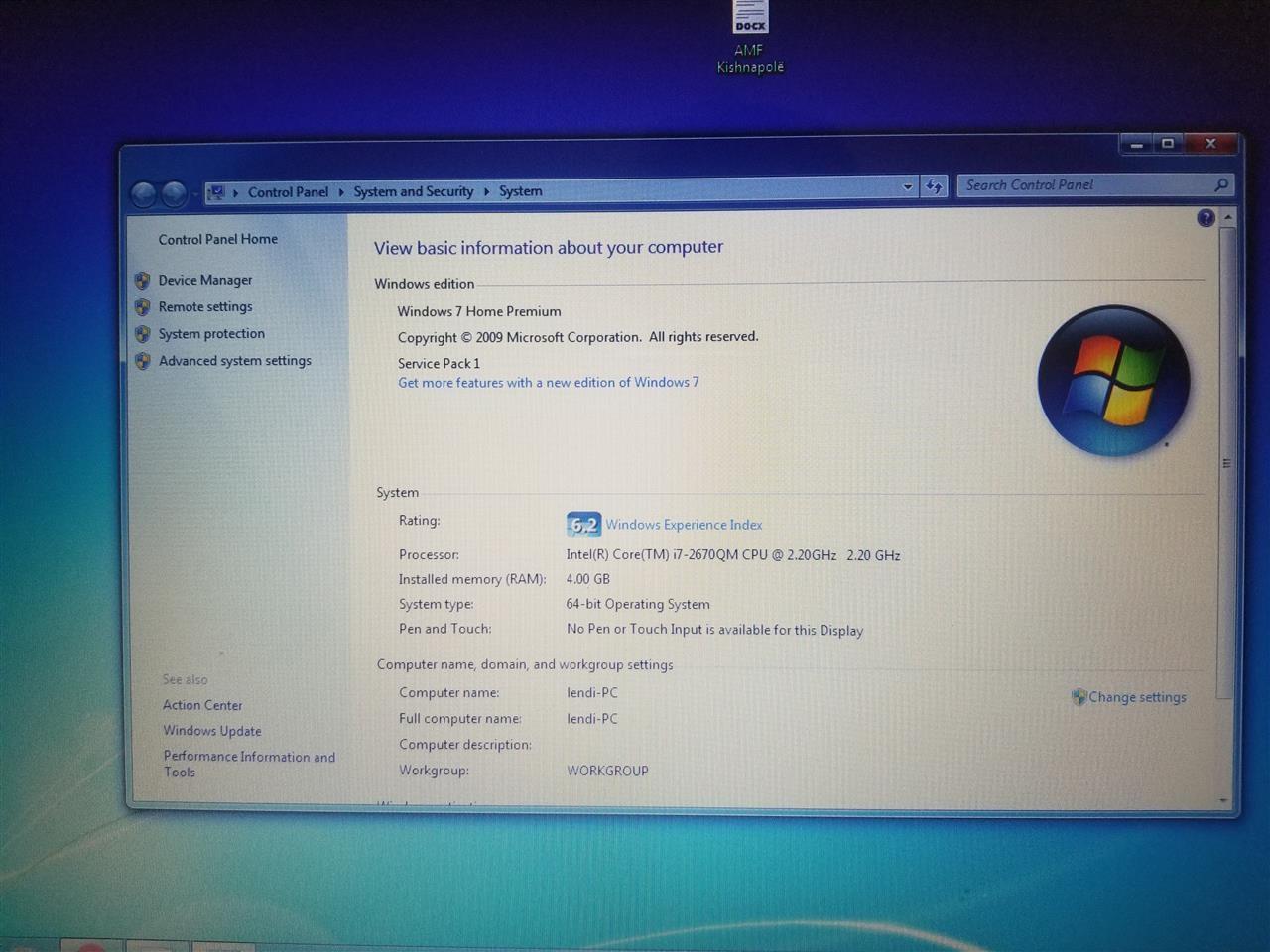Click the WORKGROUP value text
The image size is (1270, 952).
[607, 771]
